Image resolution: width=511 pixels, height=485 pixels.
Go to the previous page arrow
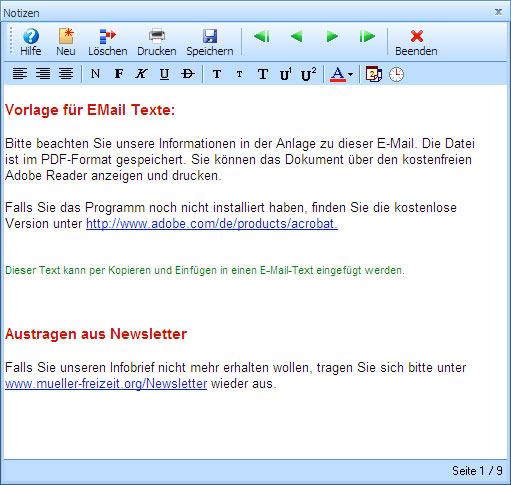click(x=296, y=36)
